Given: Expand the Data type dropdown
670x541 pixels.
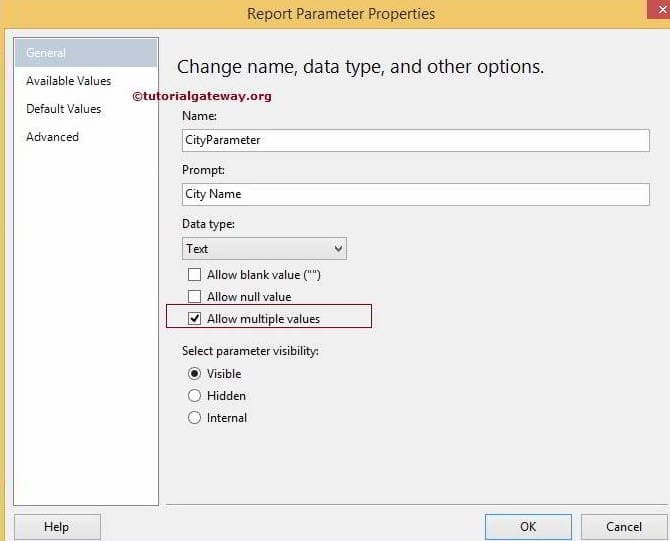Looking at the screenshot, I should [x=338, y=249].
